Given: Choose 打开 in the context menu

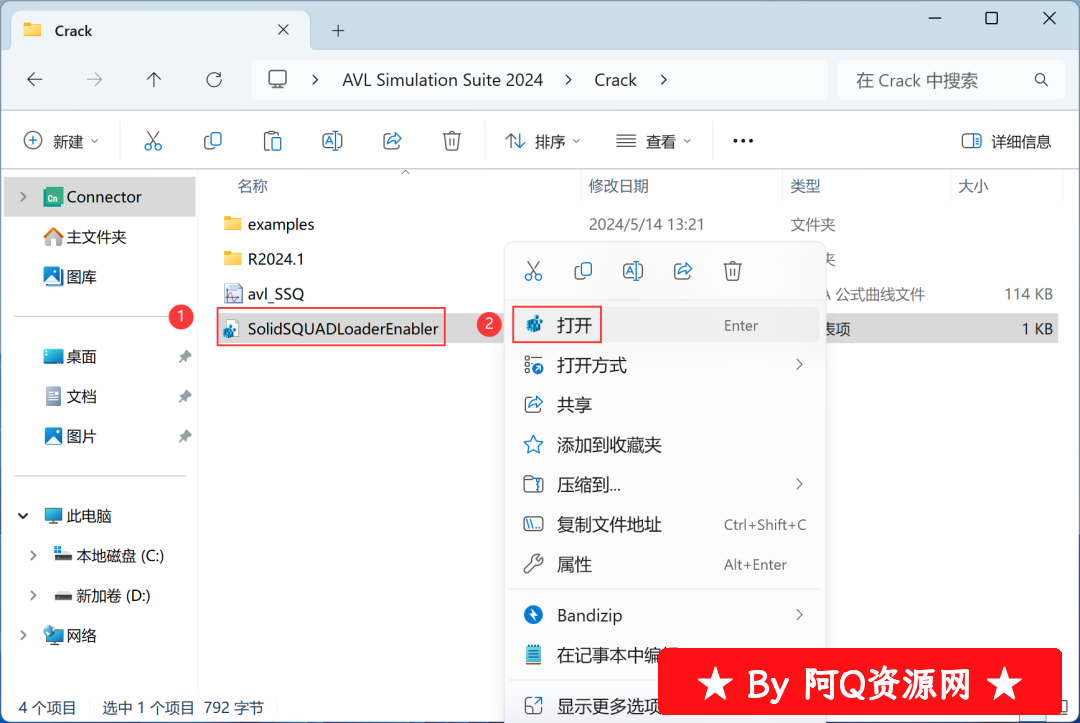Looking at the screenshot, I should point(663,324).
